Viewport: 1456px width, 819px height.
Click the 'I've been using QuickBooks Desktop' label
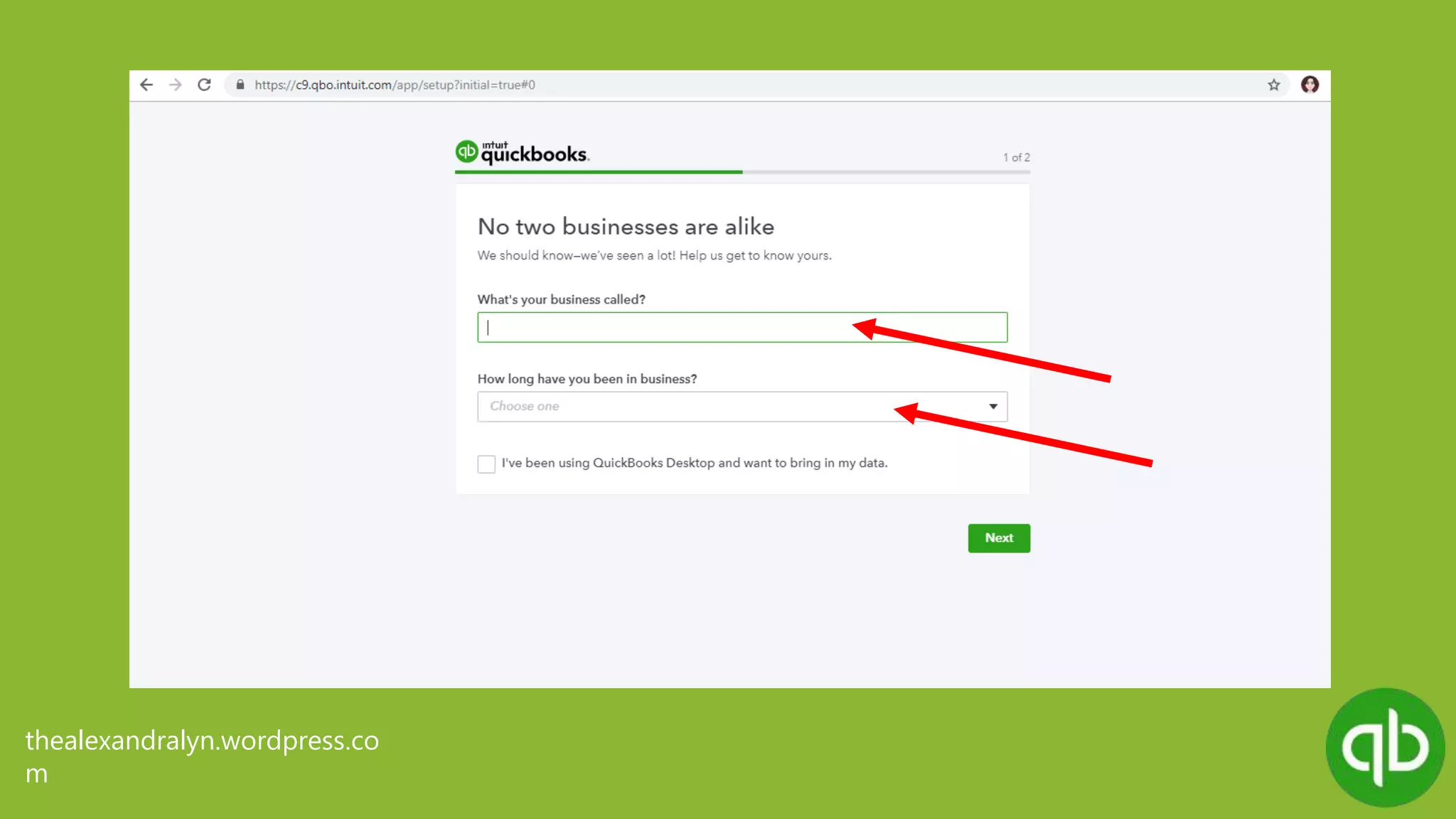[695, 463]
